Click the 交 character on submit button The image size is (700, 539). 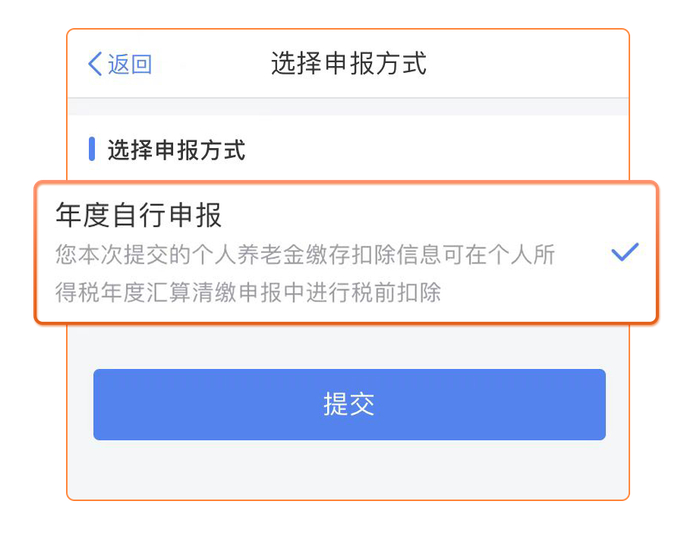pyautogui.click(x=362, y=404)
